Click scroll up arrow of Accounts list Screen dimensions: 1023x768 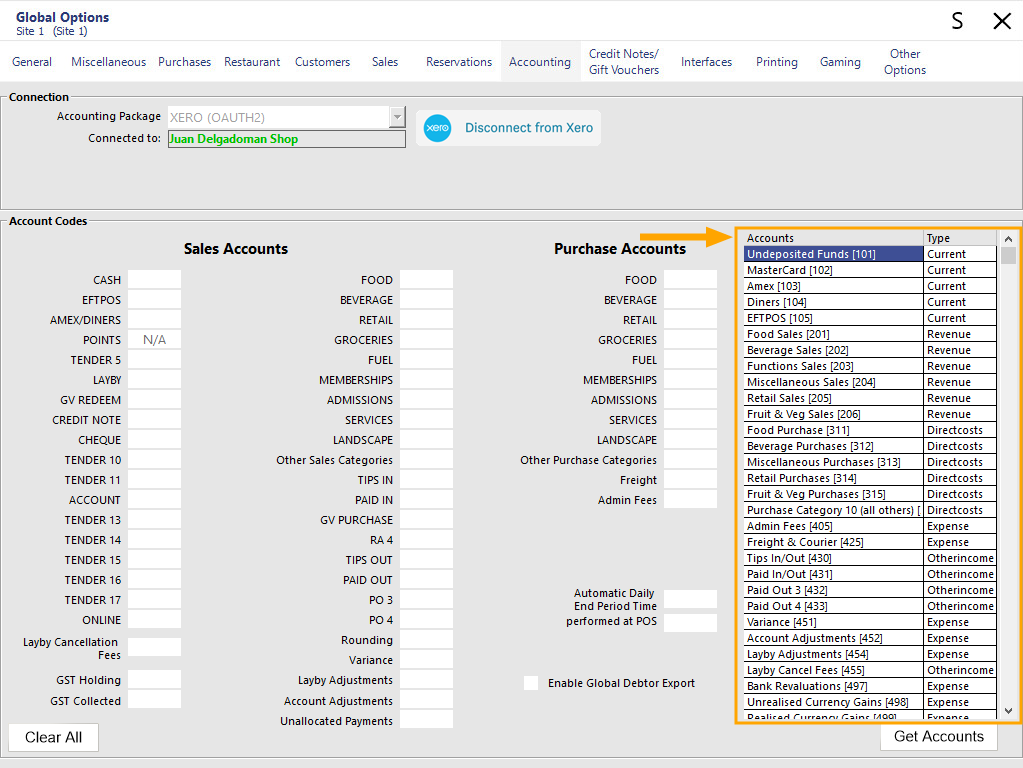1008,239
